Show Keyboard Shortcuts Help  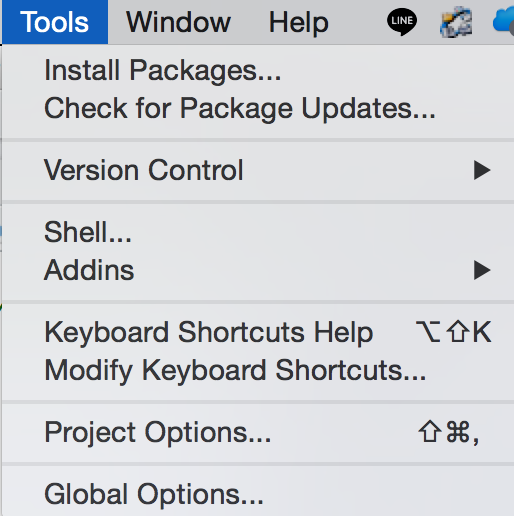point(258,332)
